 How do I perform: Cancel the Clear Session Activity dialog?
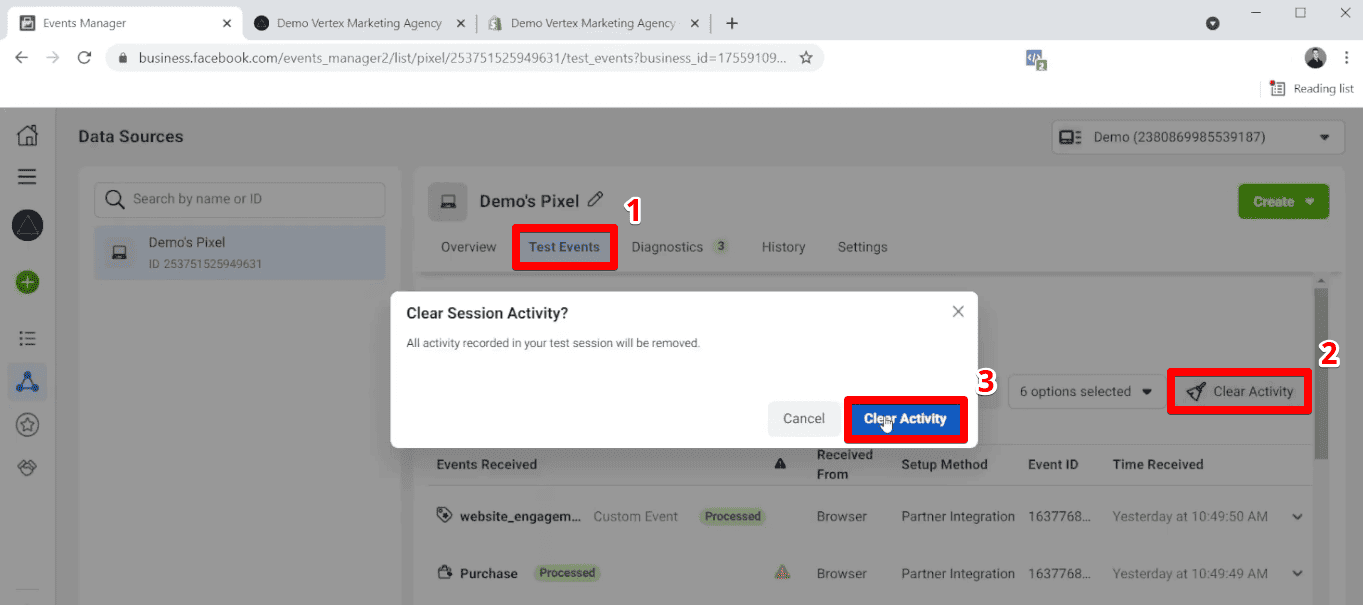pos(804,419)
